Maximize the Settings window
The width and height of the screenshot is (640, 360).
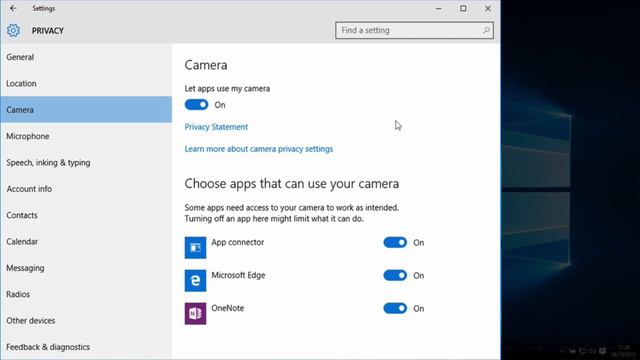[463, 8]
